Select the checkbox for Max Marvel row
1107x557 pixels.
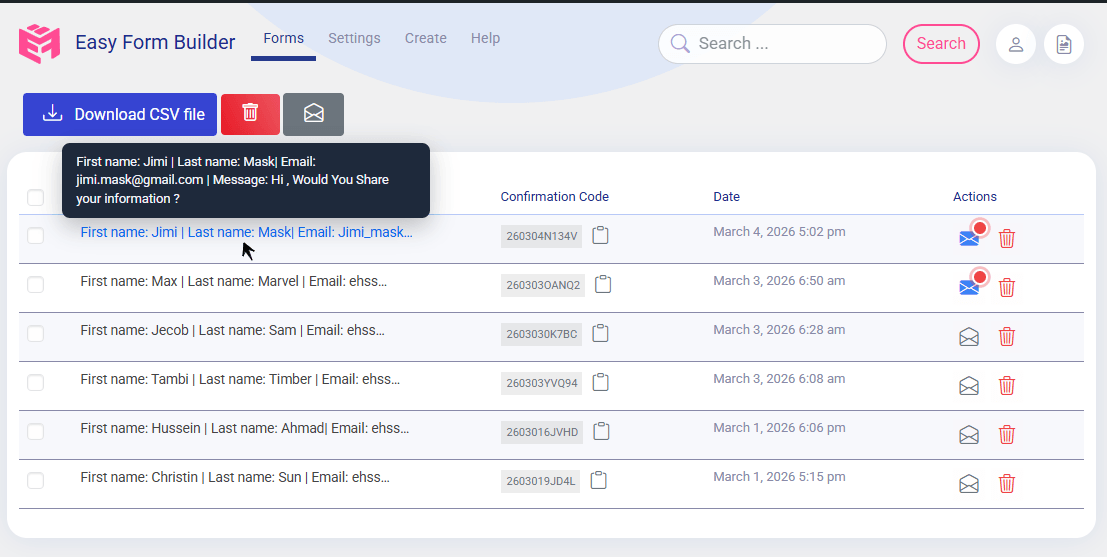[x=36, y=284]
